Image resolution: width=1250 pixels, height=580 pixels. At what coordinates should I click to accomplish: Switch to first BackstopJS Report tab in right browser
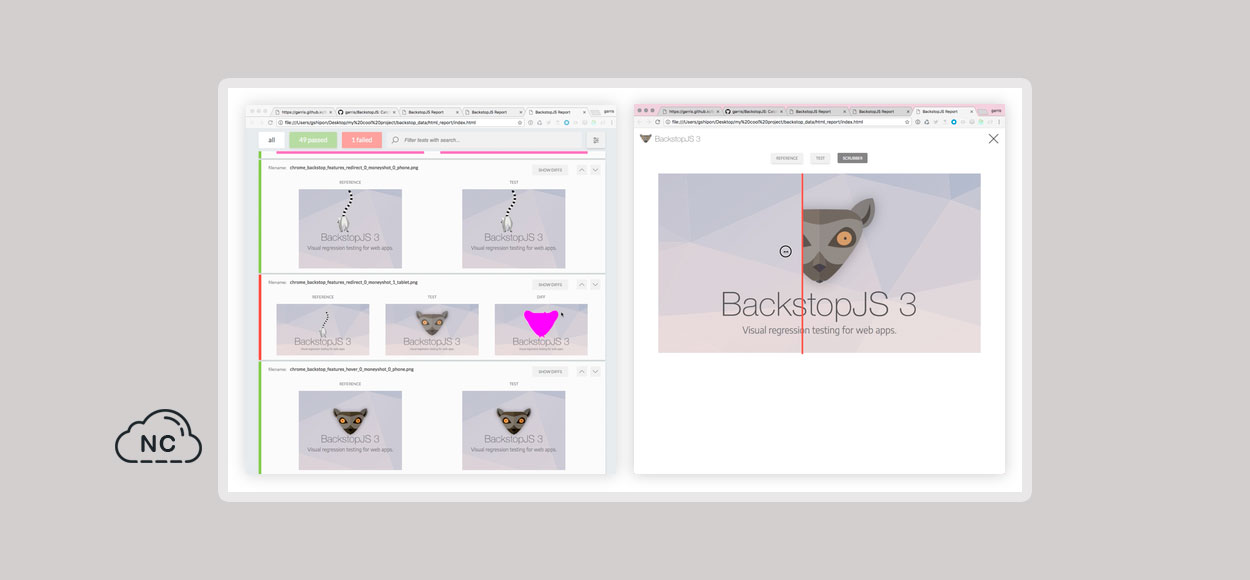click(818, 111)
